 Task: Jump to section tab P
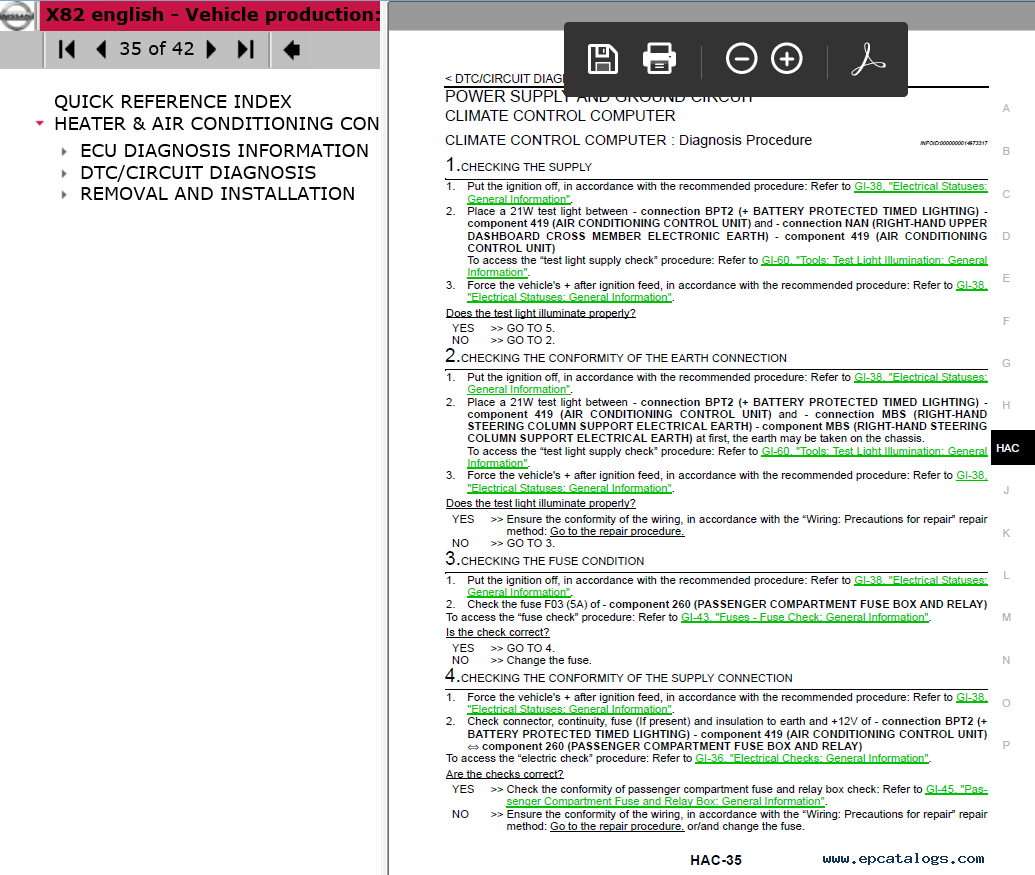(1006, 745)
